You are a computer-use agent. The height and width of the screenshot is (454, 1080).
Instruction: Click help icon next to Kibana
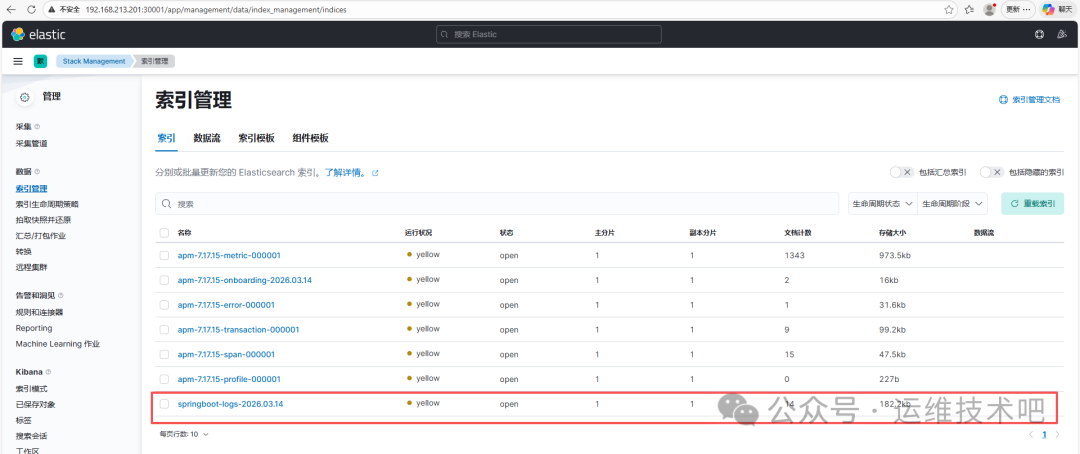click(48, 372)
